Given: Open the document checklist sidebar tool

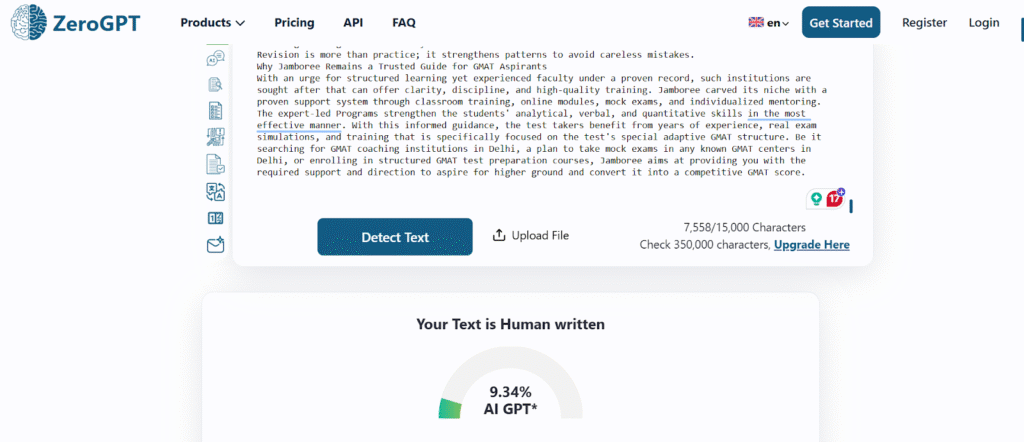Looking at the screenshot, I should tap(215, 111).
